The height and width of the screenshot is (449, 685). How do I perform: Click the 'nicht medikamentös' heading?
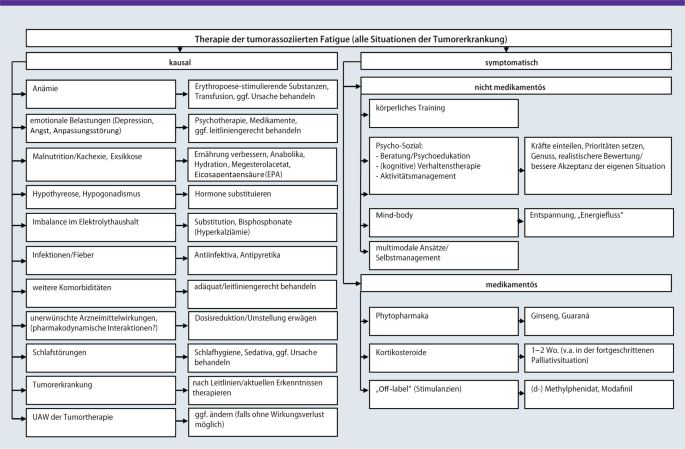[x=516, y=86]
